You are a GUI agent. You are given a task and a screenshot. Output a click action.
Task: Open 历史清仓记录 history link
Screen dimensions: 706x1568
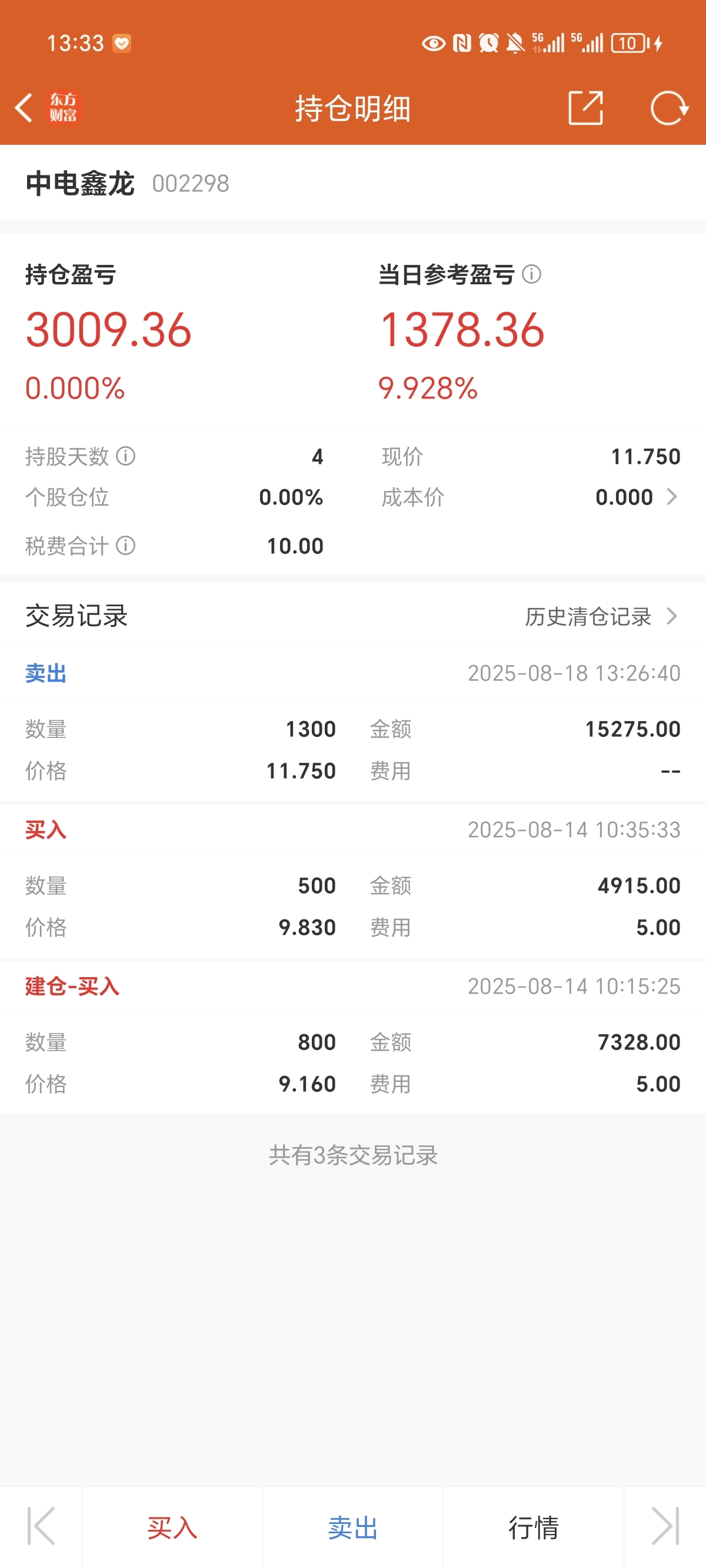(588, 616)
